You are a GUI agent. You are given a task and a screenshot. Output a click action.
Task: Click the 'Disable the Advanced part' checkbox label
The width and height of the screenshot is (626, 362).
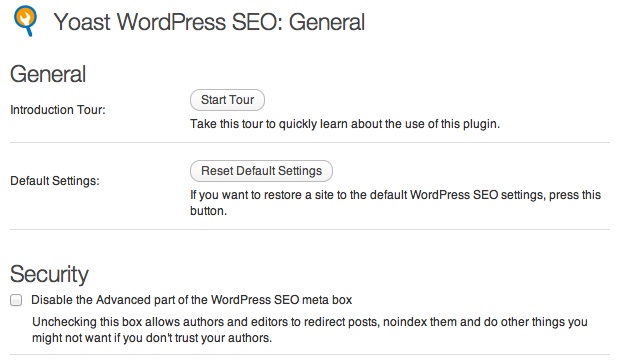tap(192, 300)
